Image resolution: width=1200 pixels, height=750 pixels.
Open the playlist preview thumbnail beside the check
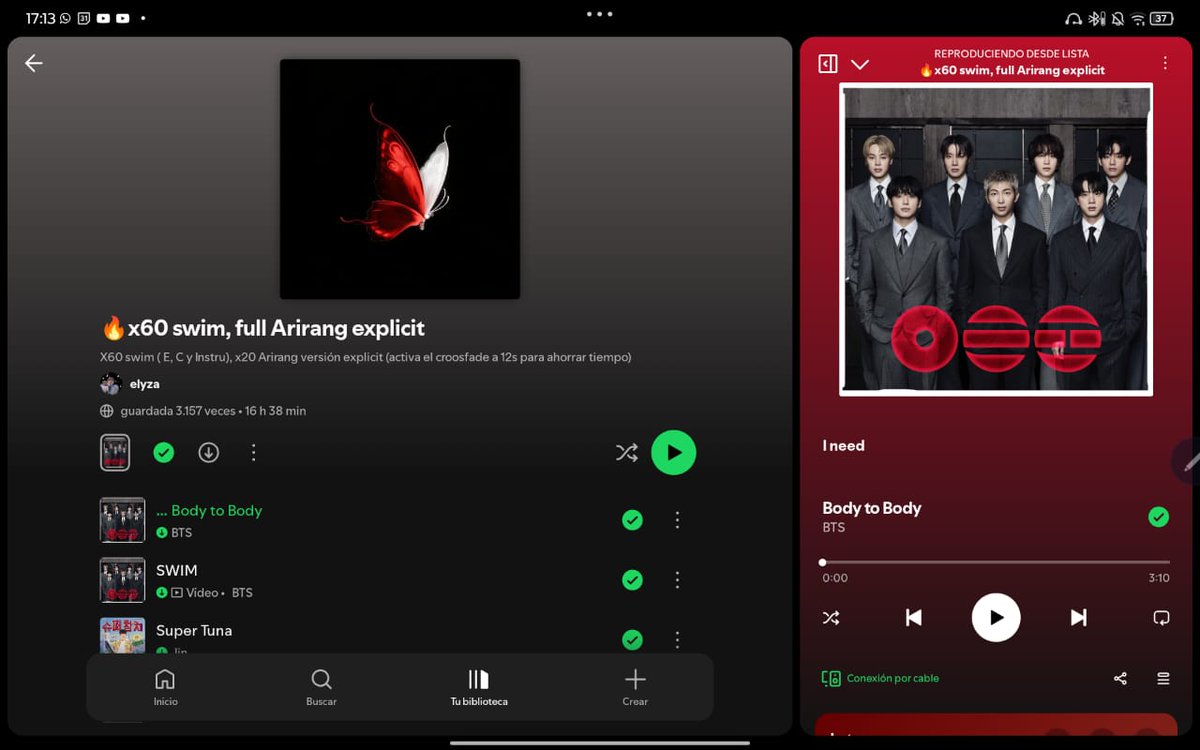click(115, 453)
